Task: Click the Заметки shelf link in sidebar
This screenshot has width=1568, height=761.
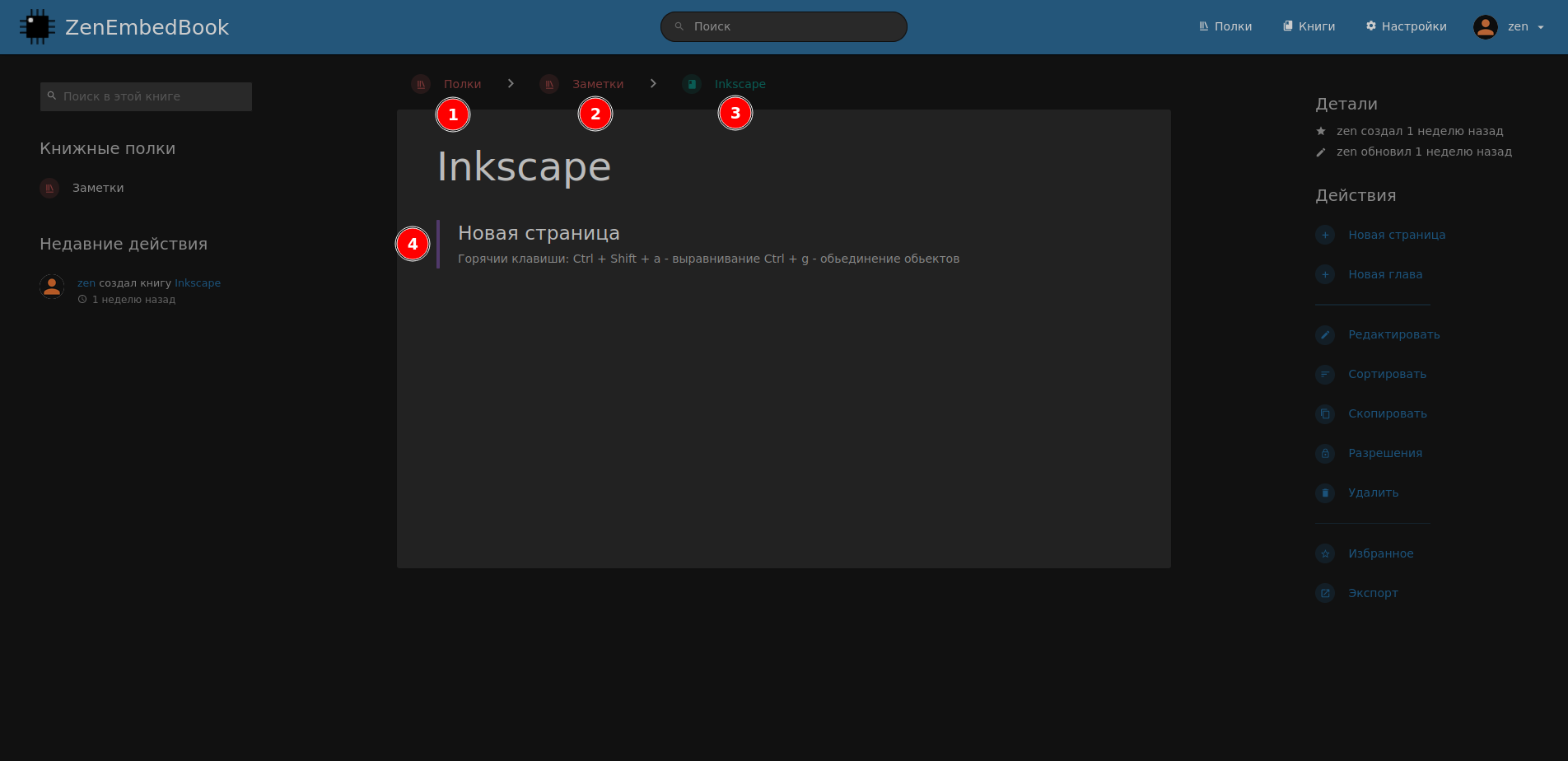Action: point(98,188)
